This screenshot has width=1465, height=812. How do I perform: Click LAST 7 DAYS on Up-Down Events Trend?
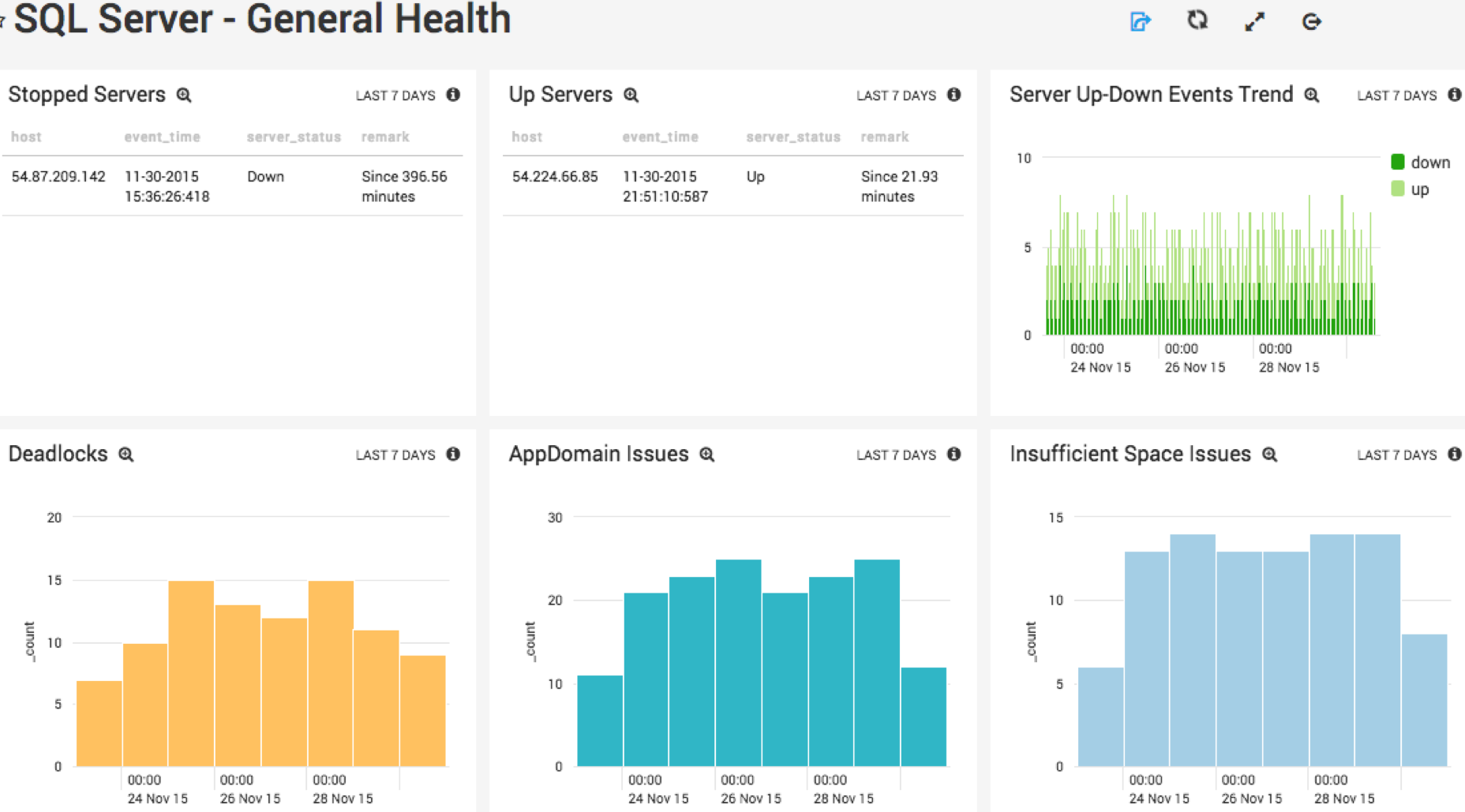(x=1397, y=95)
